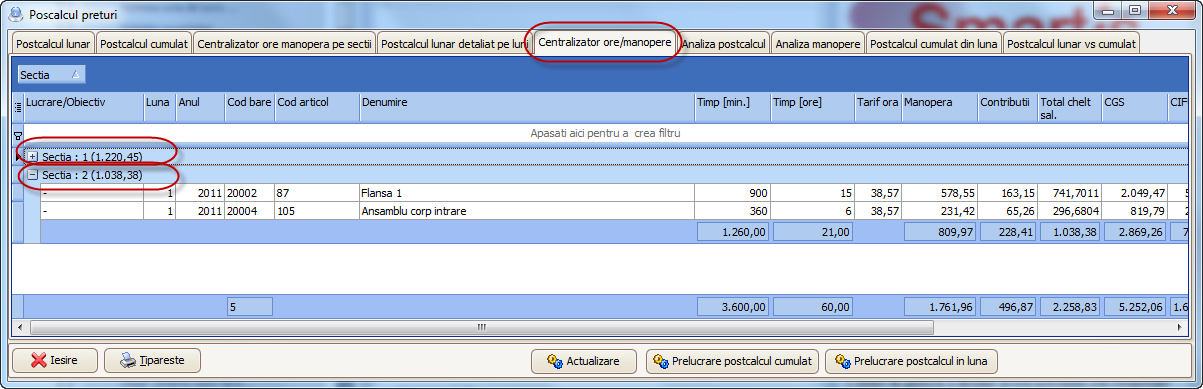Click the Iesire button
This screenshot has height=389, width=1203.
click(55, 360)
